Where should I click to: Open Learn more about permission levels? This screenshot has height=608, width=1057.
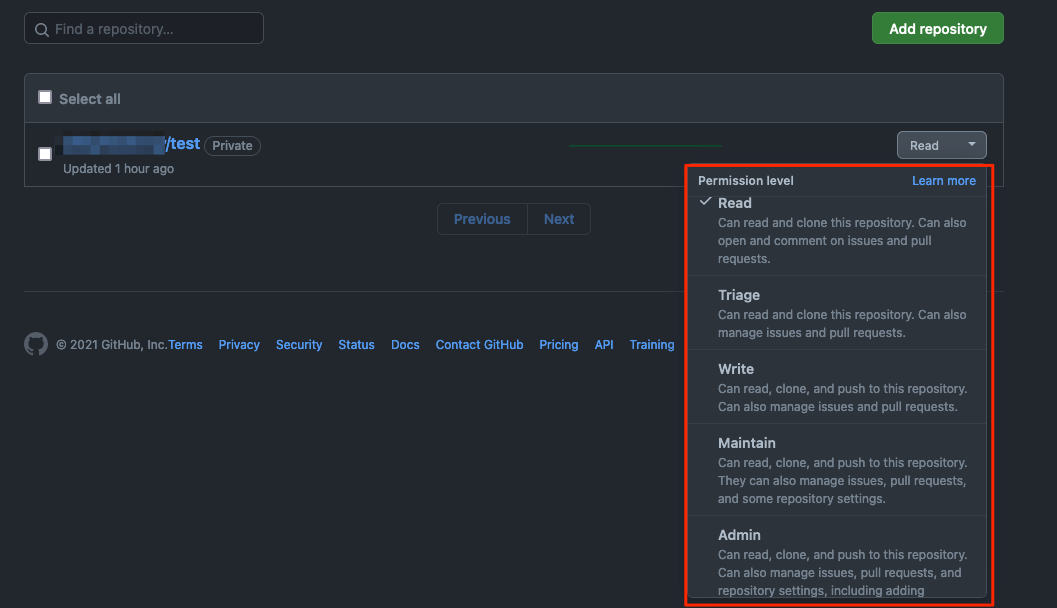943,181
